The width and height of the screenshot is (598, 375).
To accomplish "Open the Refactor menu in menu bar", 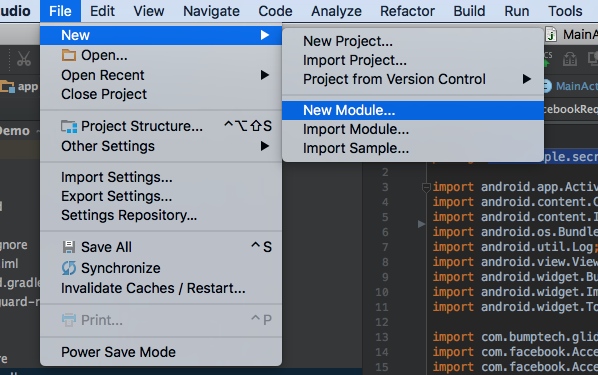I will [x=407, y=11].
